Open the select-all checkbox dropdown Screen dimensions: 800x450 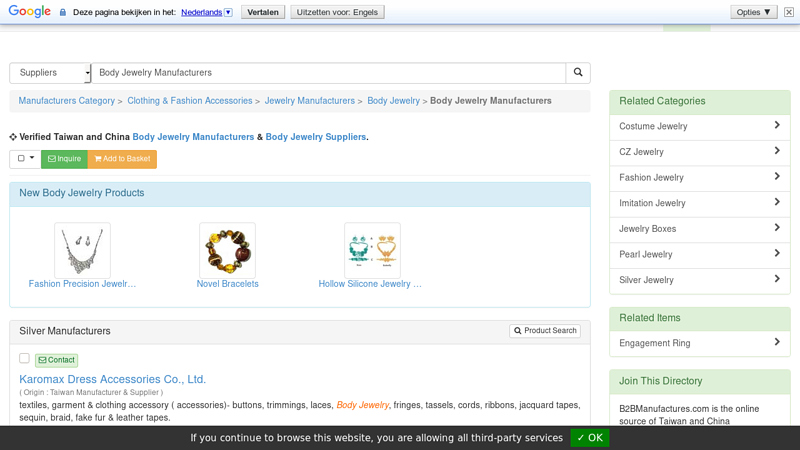[25, 159]
